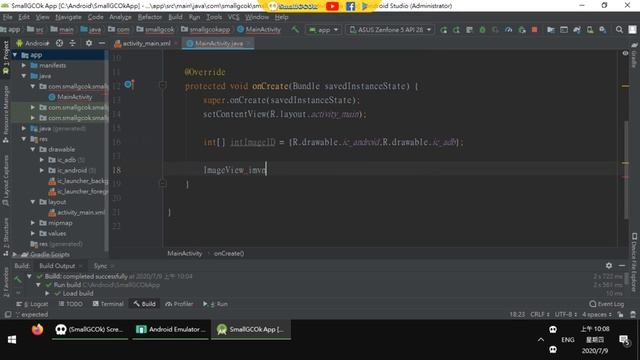Click the build hammer icon in Build output
Viewport: 640px width, 360px height.
tap(18, 280)
